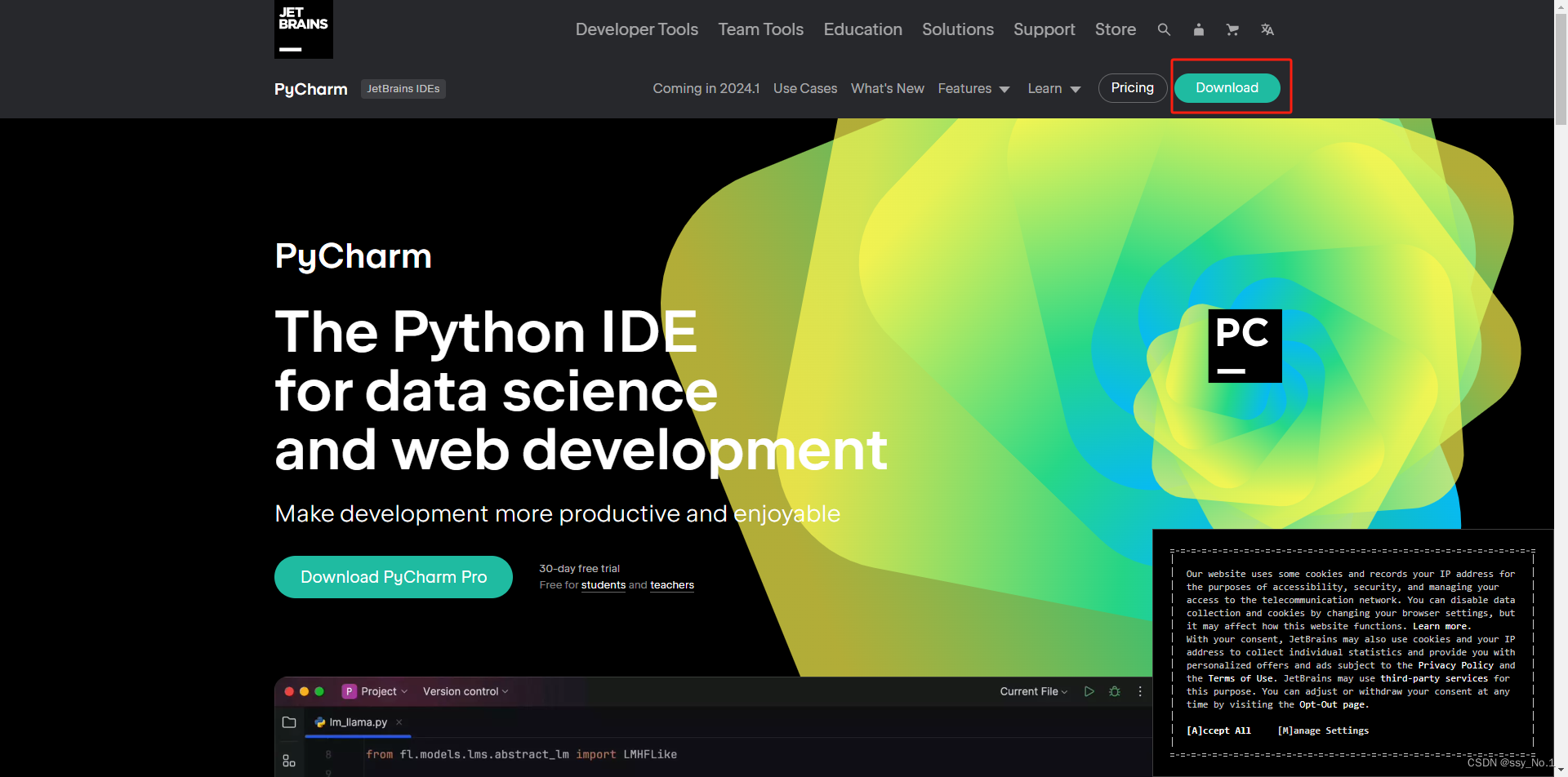Image resolution: width=1568 pixels, height=777 pixels.
Task: Follow the students link
Action: coord(604,585)
